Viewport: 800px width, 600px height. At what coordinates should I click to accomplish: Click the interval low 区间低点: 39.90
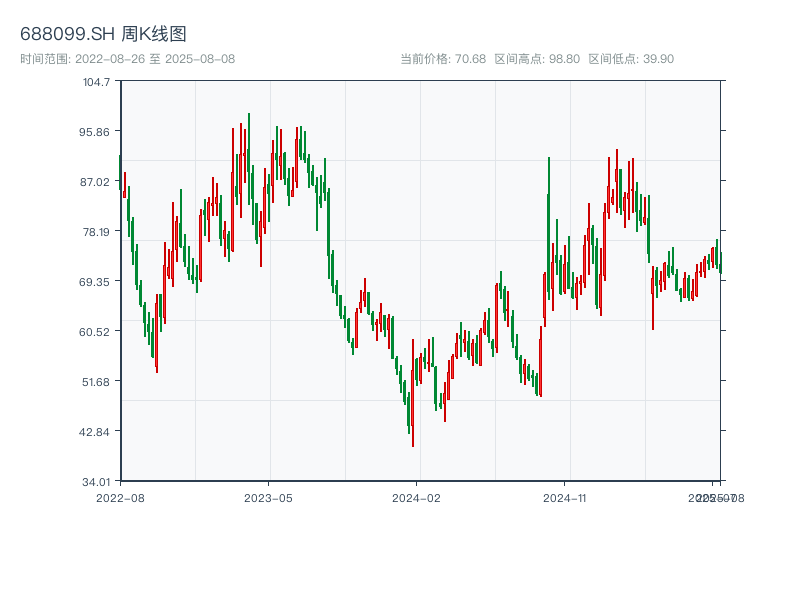631,59
